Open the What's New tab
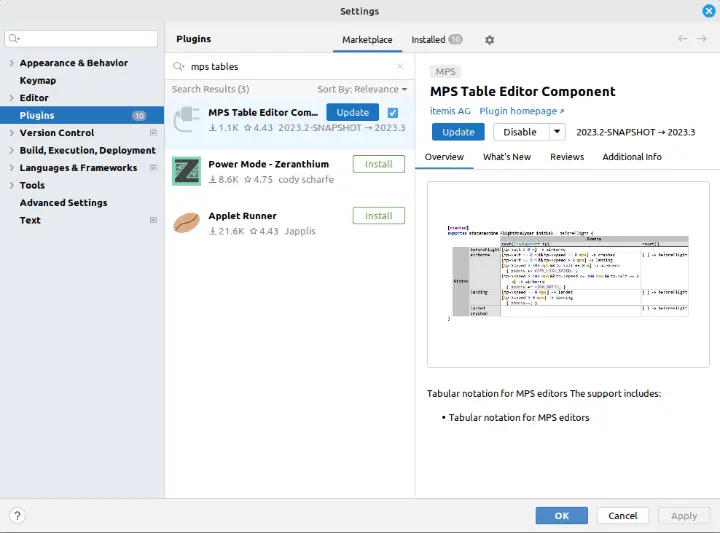The image size is (720, 533). [x=506, y=157]
